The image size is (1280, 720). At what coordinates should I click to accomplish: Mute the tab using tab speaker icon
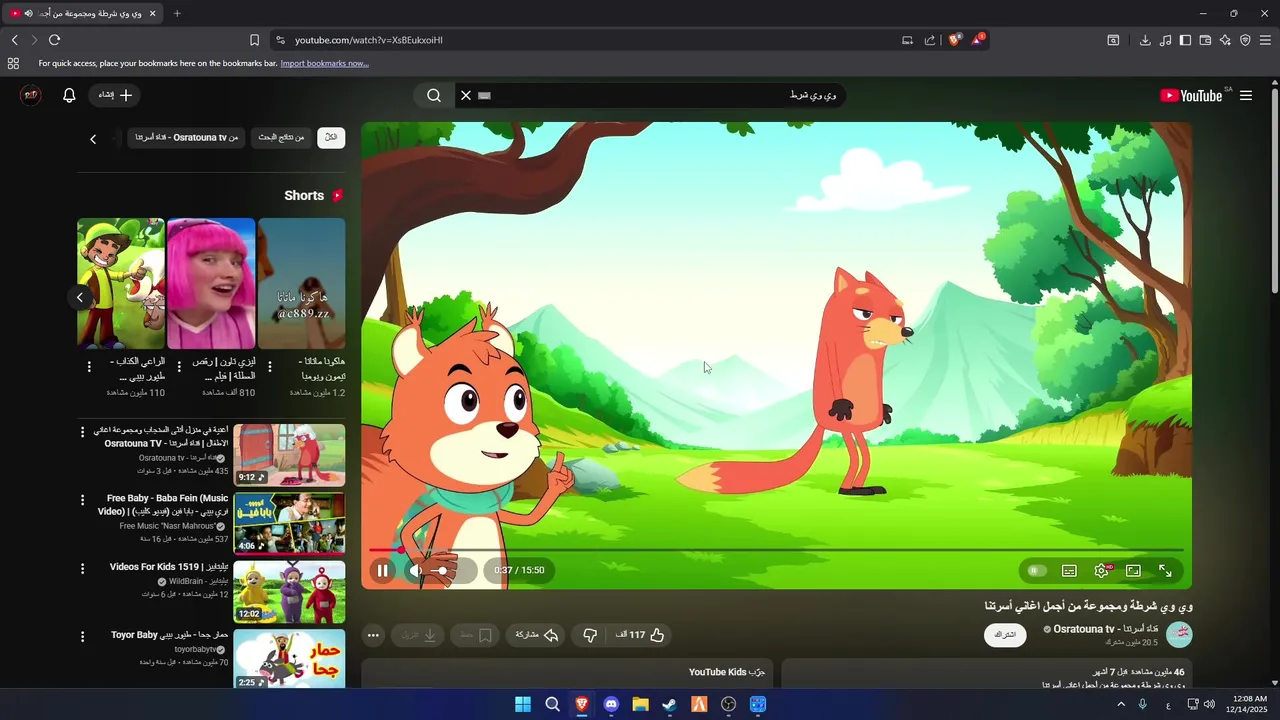(28, 13)
